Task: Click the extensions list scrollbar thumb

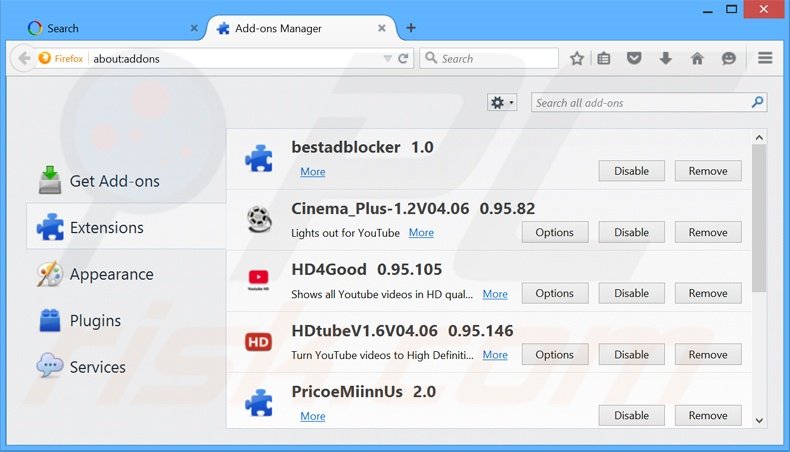Action: (x=759, y=218)
